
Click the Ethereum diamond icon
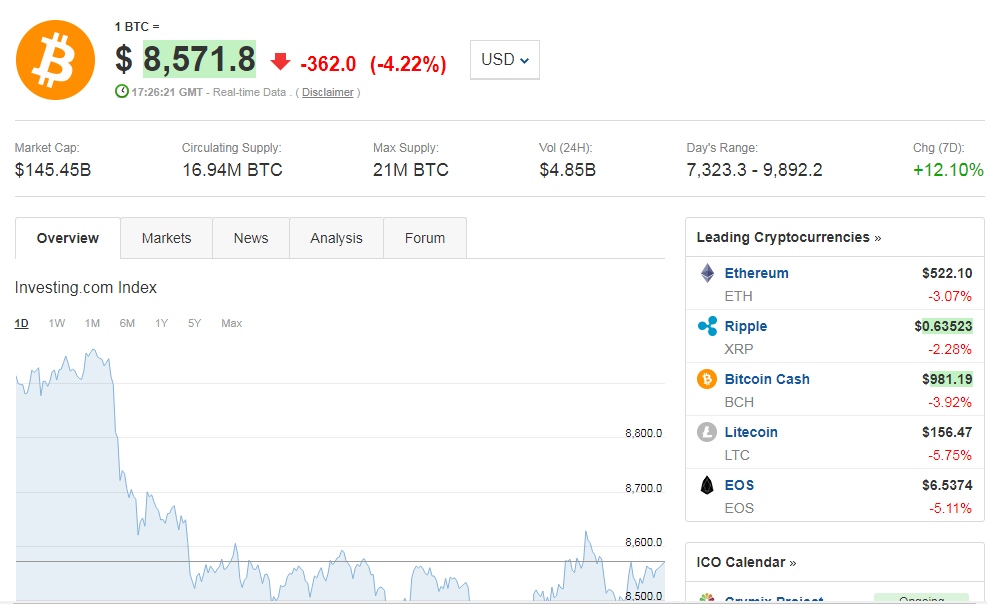pyautogui.click(x=708, y=273)
